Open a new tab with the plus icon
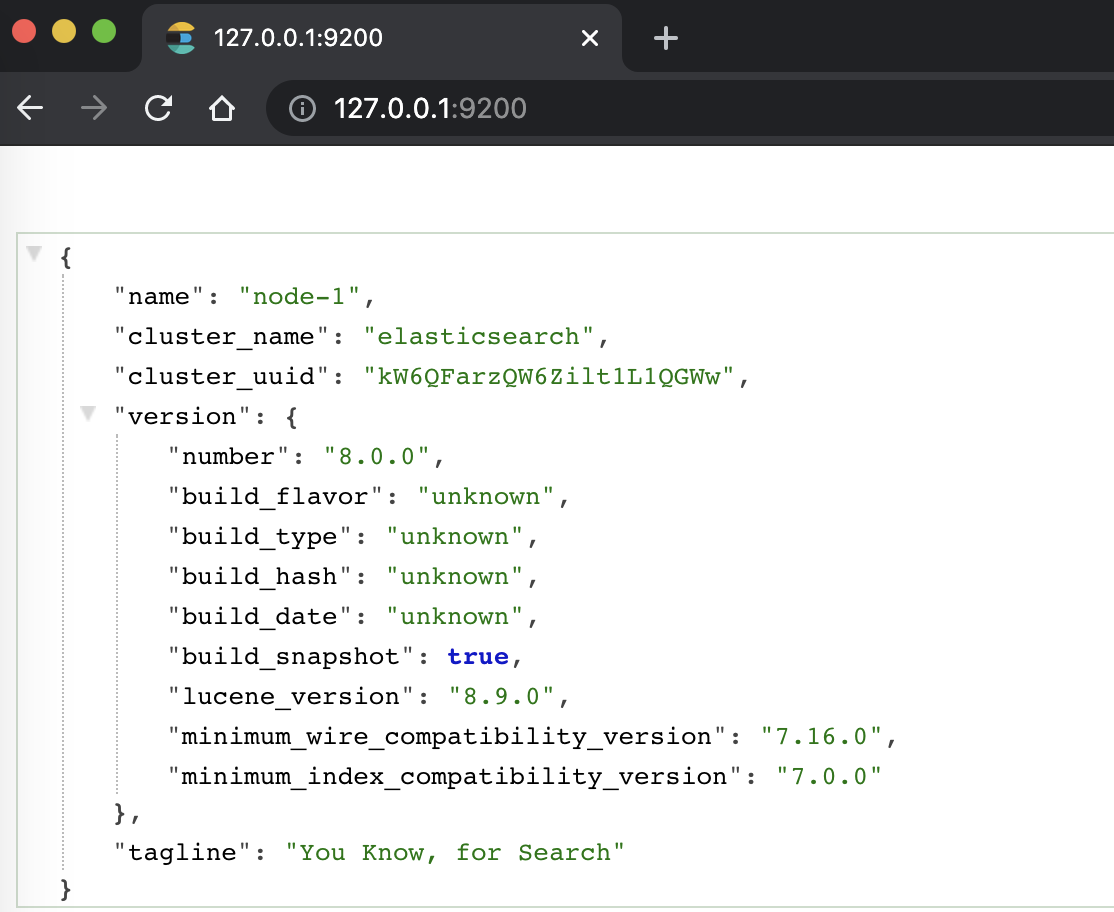Screen dimensions: 1114x912 (665, 37)
